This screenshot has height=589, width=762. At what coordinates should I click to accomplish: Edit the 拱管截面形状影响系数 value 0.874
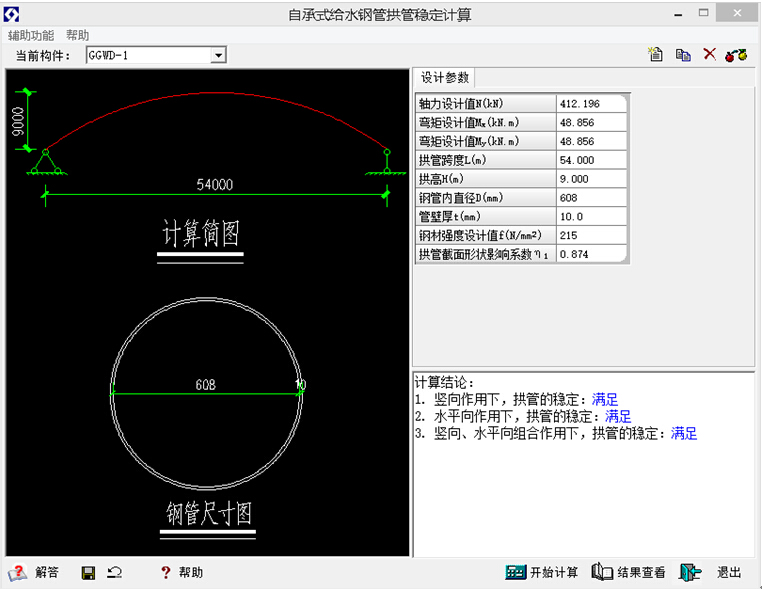[591, 254]
